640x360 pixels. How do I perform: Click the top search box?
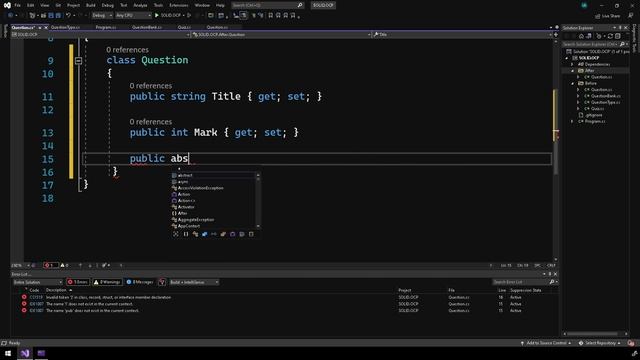point(267,5)
